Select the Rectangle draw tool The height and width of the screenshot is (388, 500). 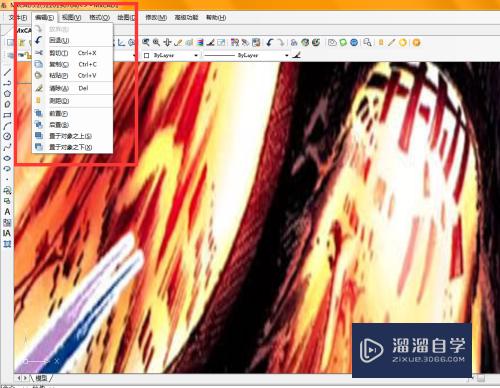click(7, 115)
